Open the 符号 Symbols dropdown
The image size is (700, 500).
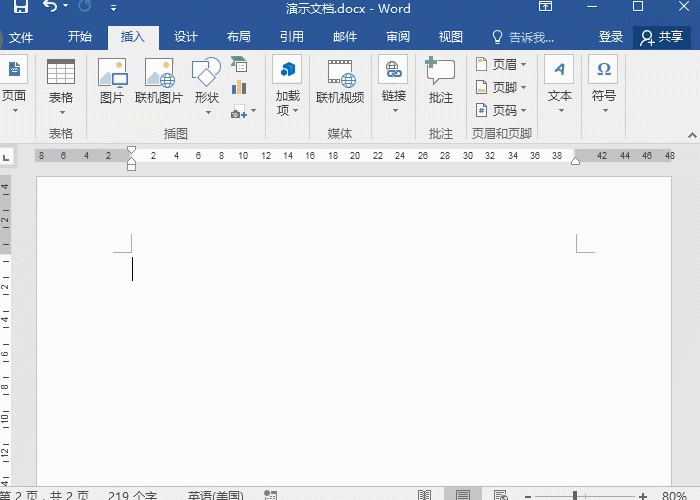(604, 85)
